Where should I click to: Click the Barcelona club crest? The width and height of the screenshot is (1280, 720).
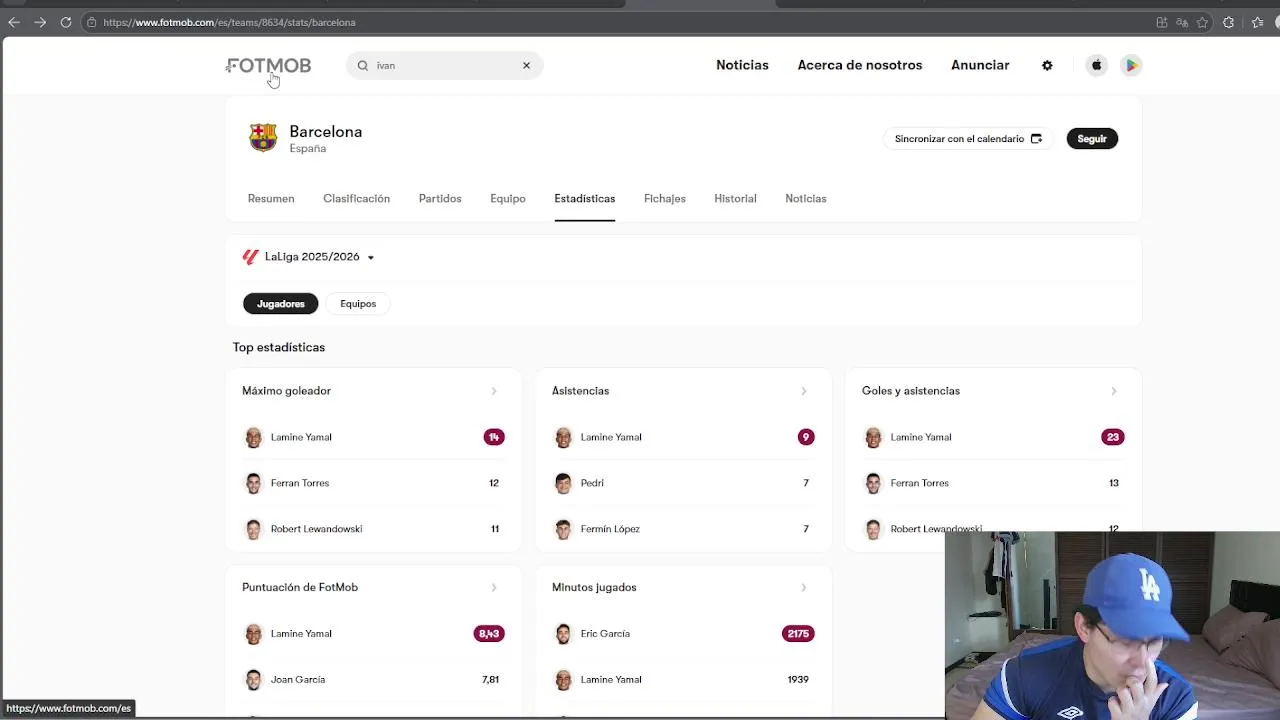[x=263, y=138]
